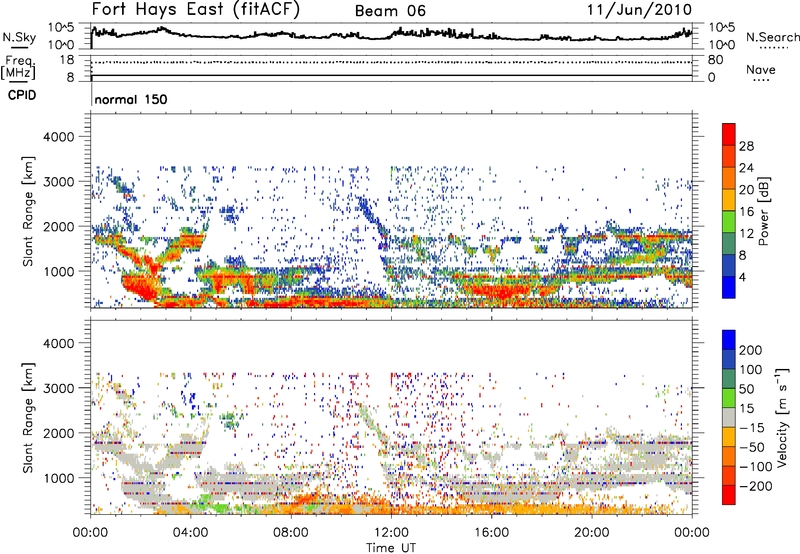
Task: Click the "200" tick on Velocity colorbar
Action: 751,350
